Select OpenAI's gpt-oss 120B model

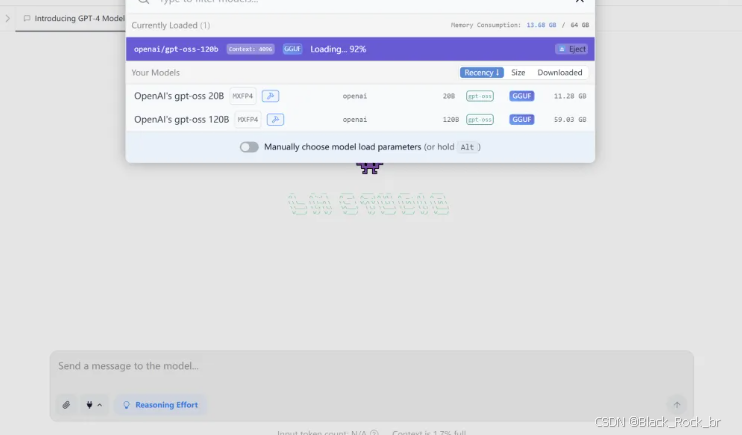point(360,119)
